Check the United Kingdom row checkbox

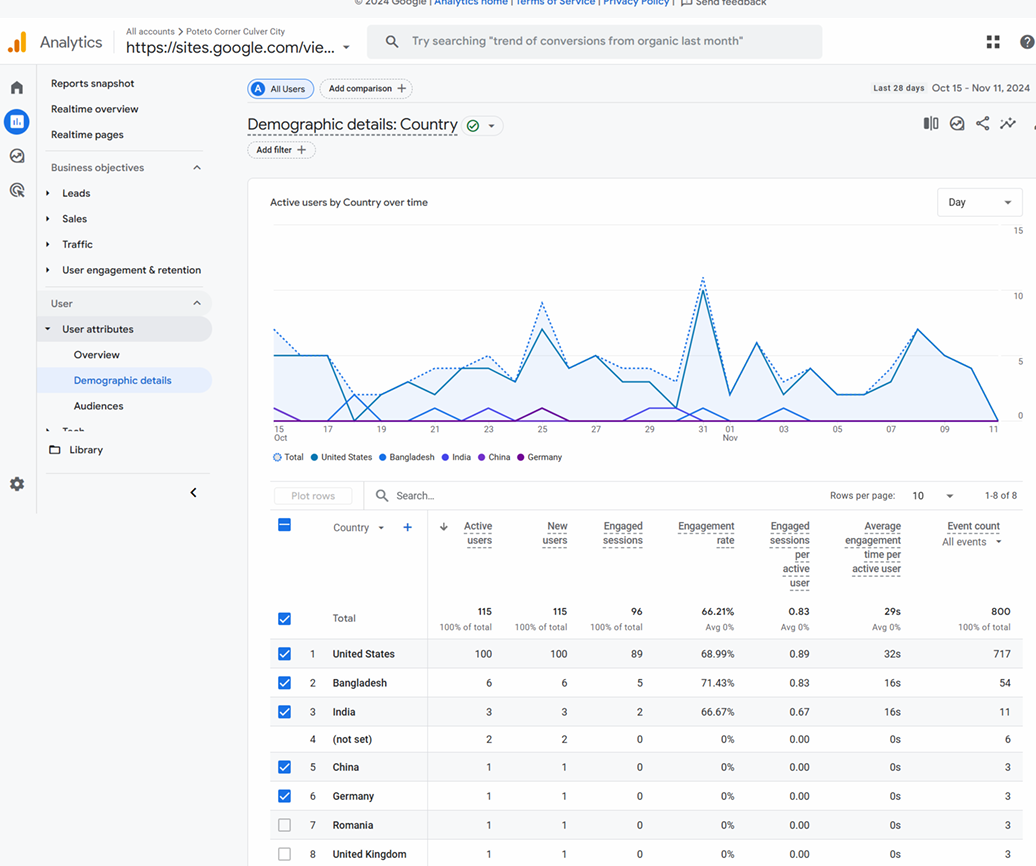(x=285, y=854)
